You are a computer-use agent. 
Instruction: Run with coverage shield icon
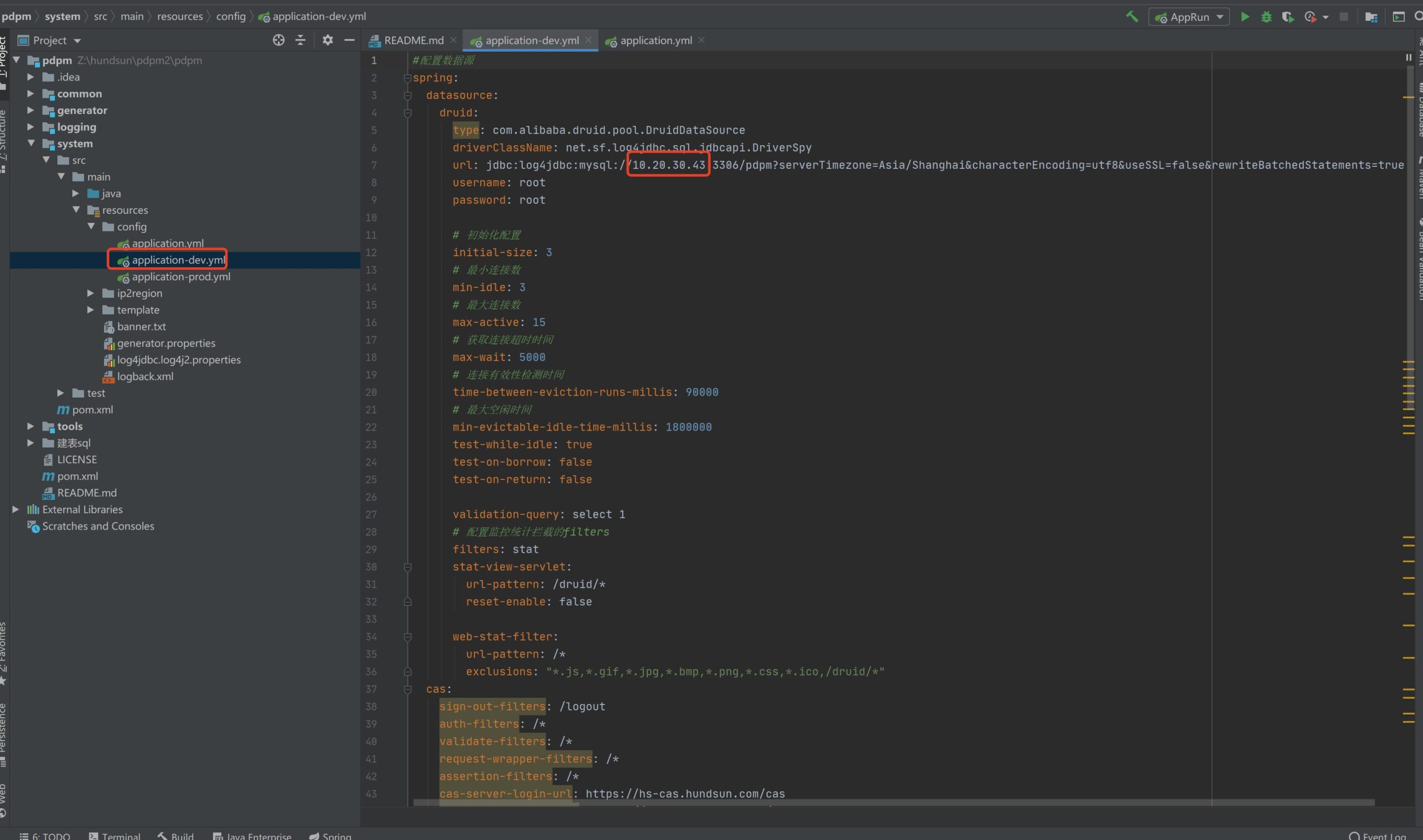pyautogui.click(x=1288, y=17)
